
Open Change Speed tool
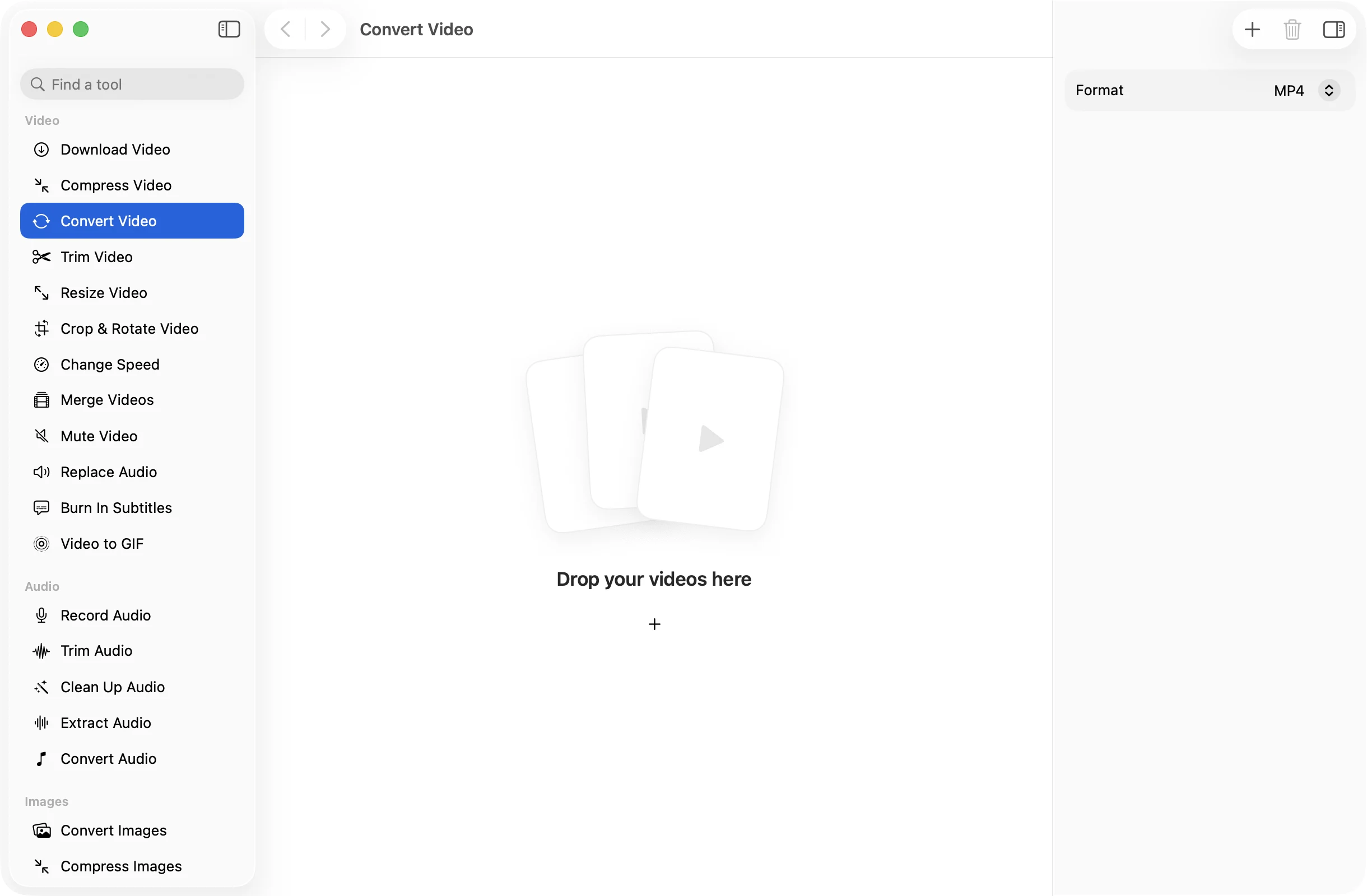click(132, 365)
